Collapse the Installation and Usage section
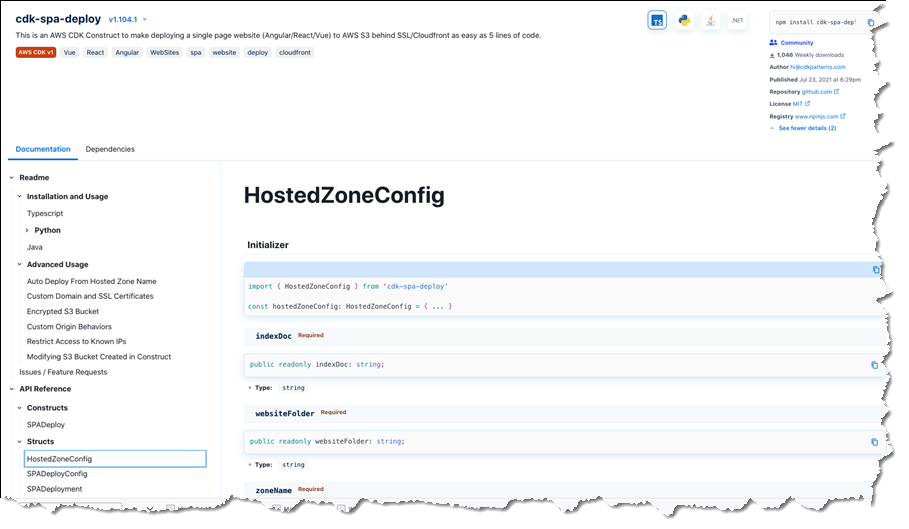Viewport: 909px width, 529px height. [19, 196]
